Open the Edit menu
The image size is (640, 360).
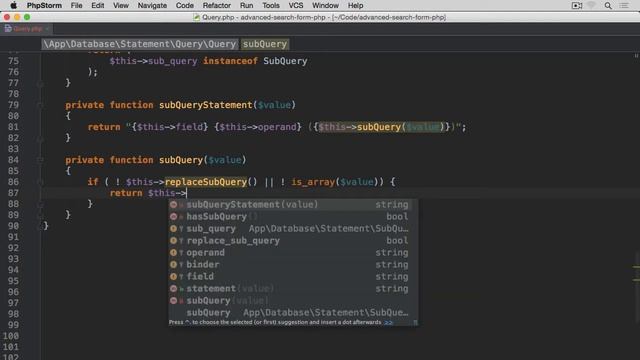(x=98, y=5)
